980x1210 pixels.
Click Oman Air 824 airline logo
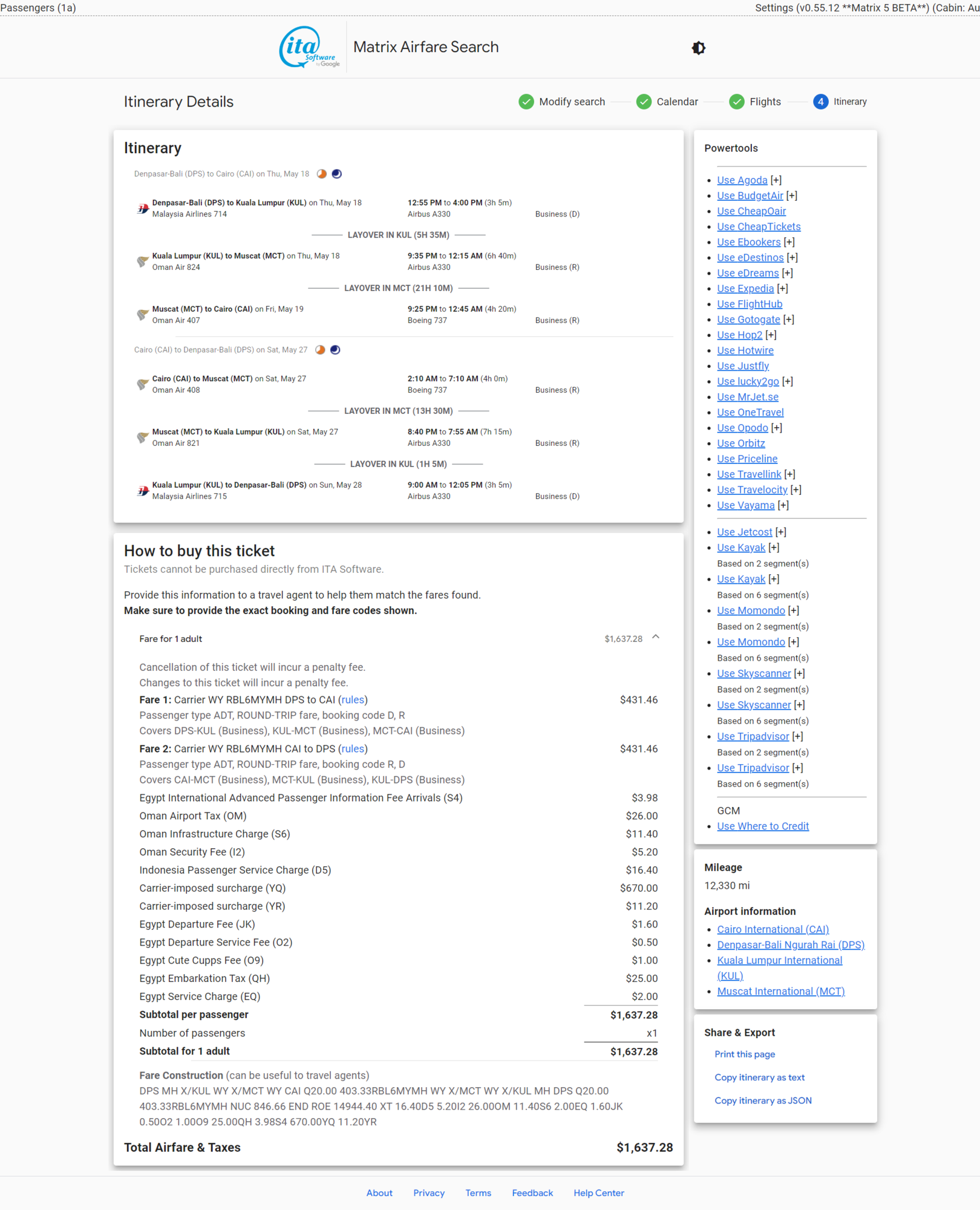point(143,262)
